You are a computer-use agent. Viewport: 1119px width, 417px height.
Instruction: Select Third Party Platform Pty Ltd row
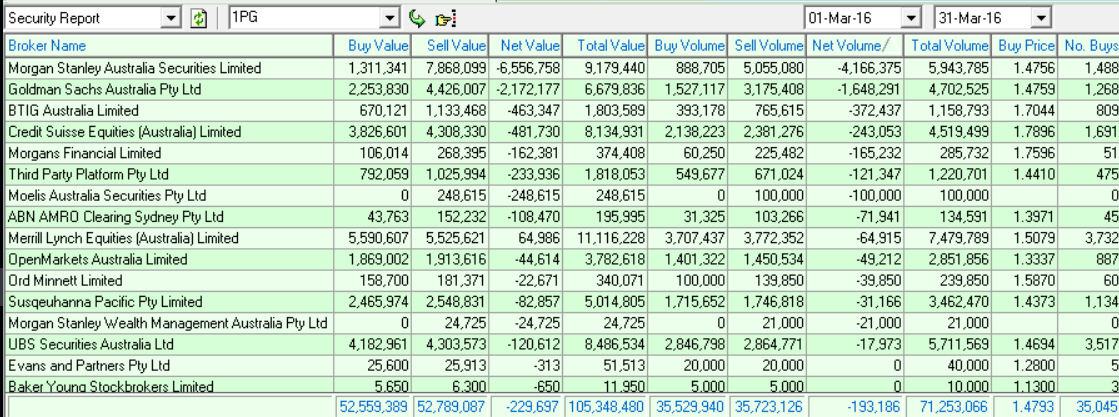[x=562, y=174]
